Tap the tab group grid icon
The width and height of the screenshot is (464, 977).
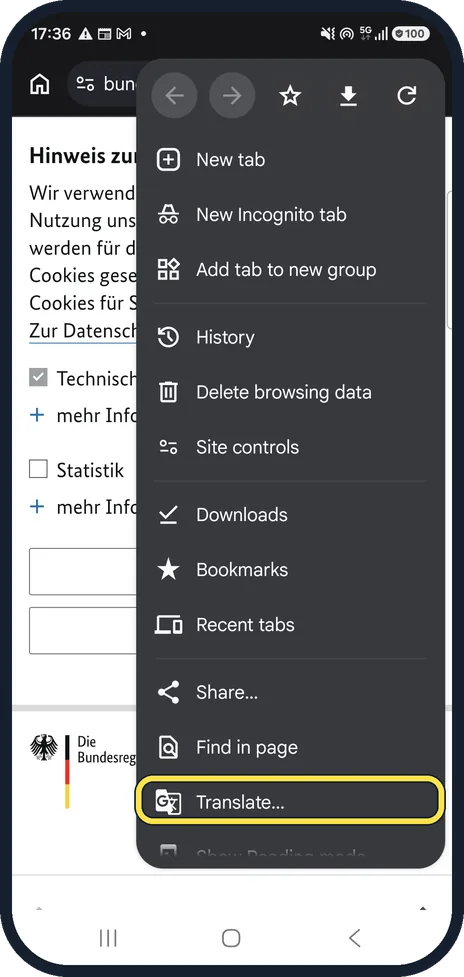pyautogui.click(x=168, y=270)
